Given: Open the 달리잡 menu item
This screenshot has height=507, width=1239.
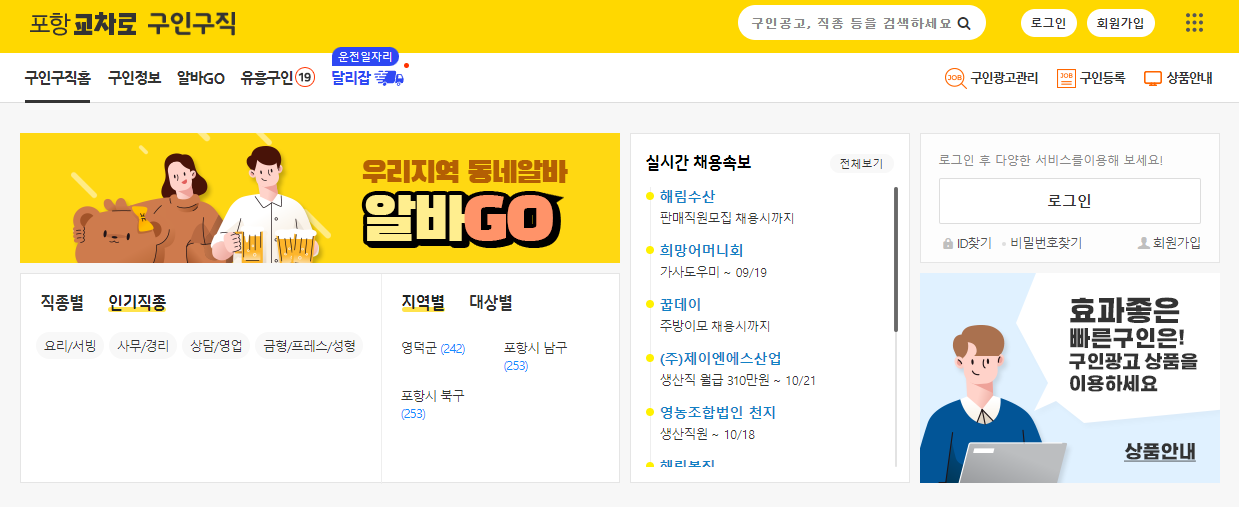Looking at the screenshot, I should 351,78.
